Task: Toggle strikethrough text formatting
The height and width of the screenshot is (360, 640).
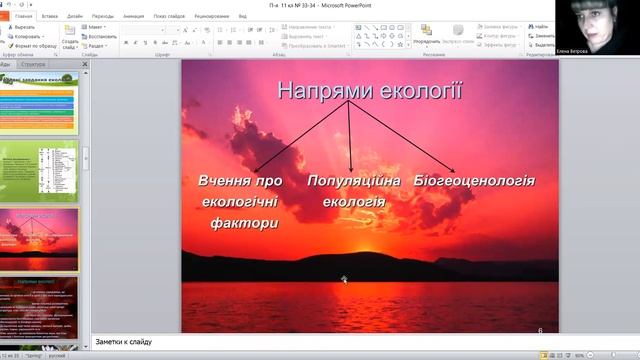Action: pos(165,42)
